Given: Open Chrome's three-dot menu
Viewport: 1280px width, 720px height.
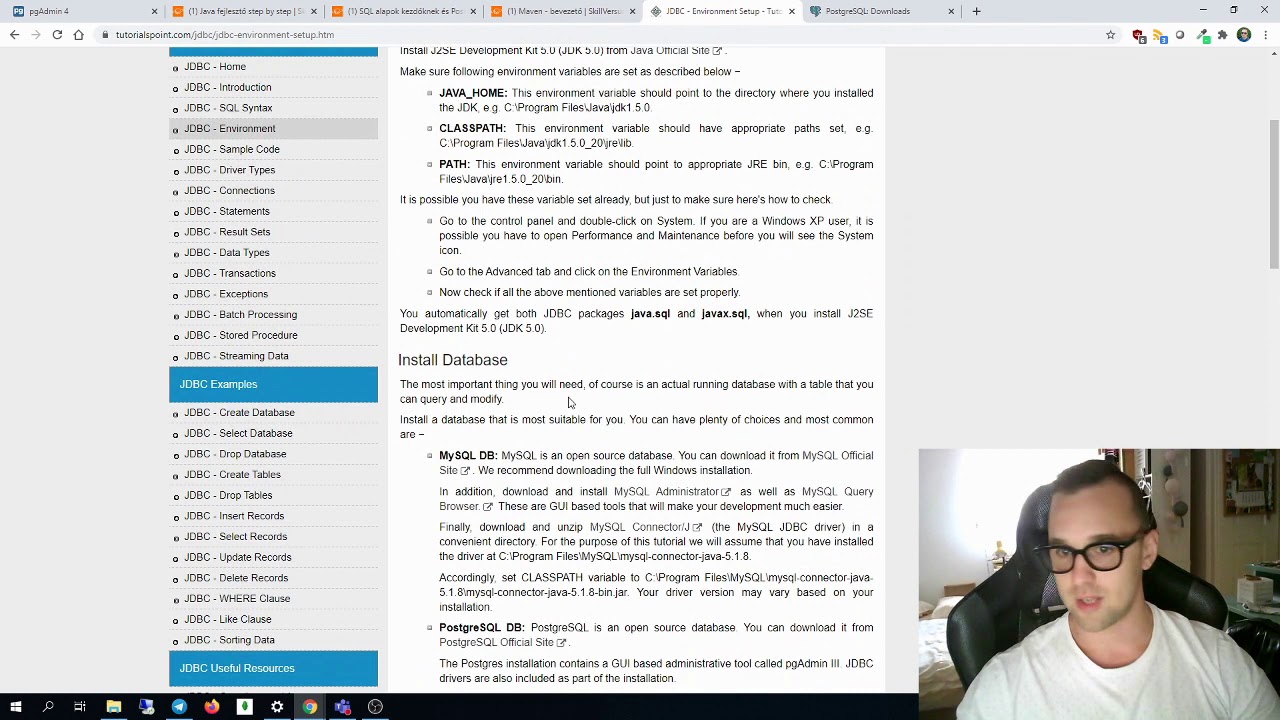Looking at the screenshot, I should click(1265, 35).
